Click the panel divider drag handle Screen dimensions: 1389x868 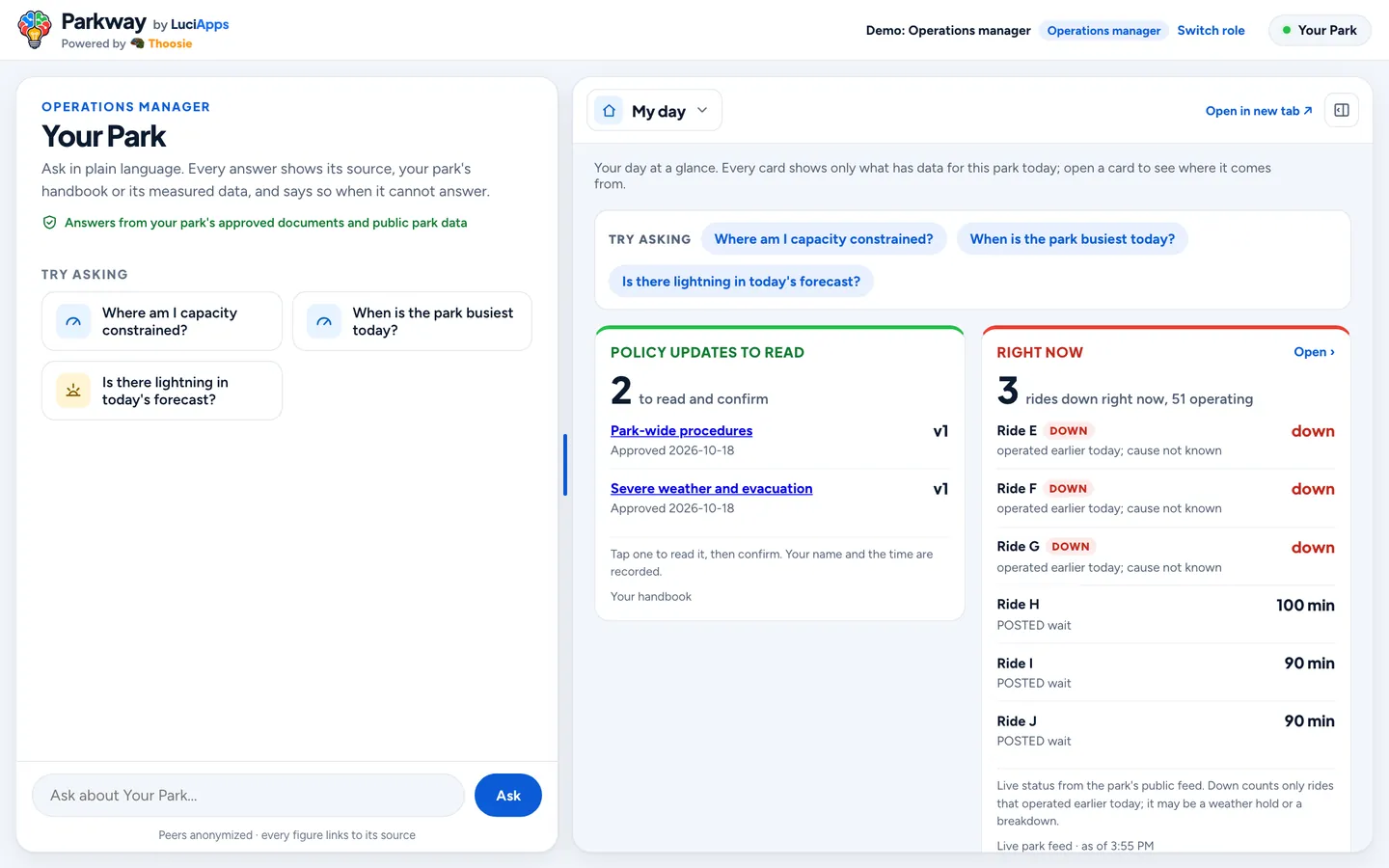(565, 465)
